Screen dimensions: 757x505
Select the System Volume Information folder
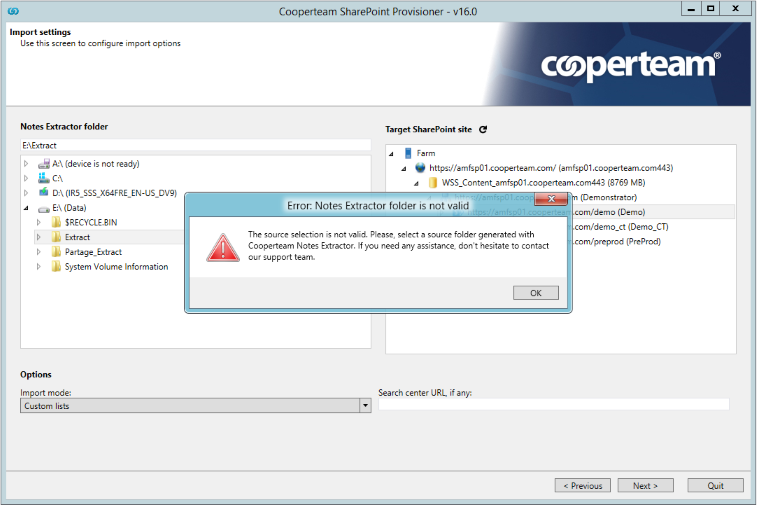(x=116, y=267)
